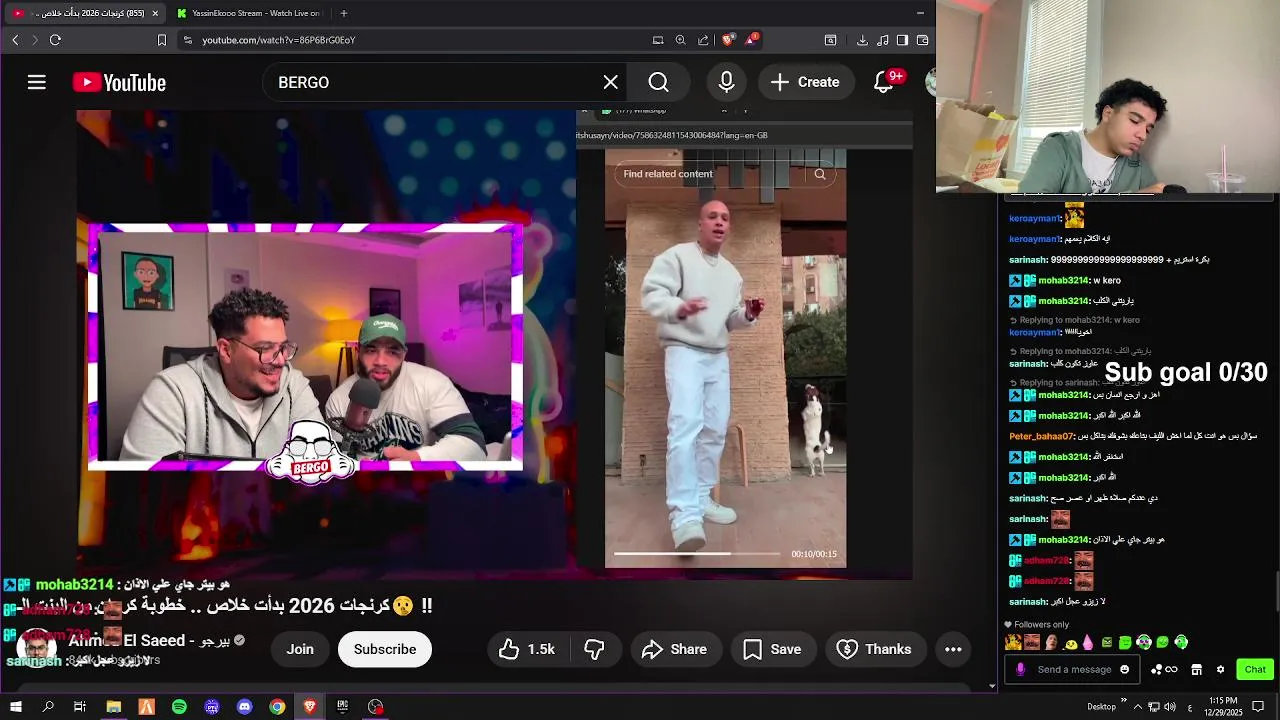Open the YouTube guide hamburger menu
Image resolution: width=1280 pixels, height=720 pixels.
[37, 82]
